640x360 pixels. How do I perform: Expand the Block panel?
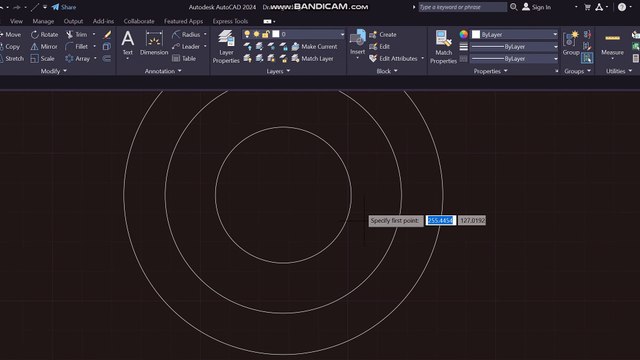(x=387, y=71)
